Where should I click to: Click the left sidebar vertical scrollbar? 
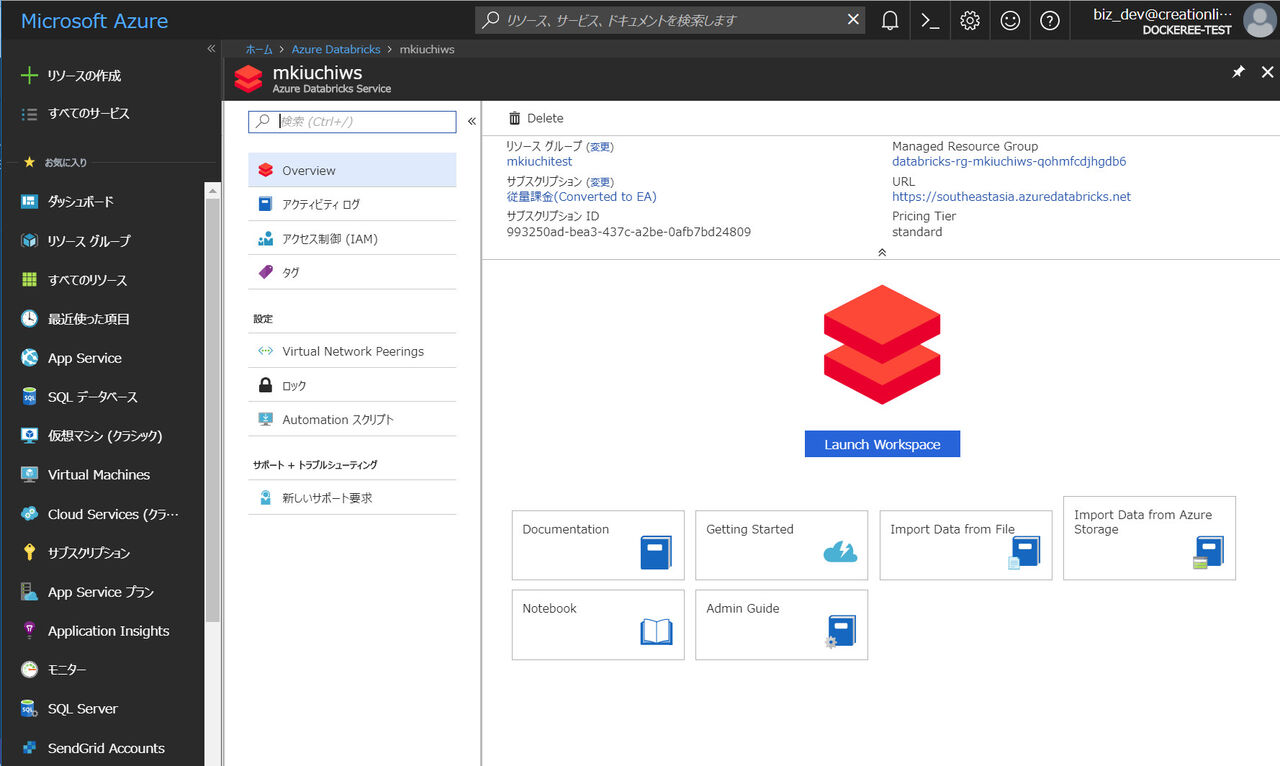tap(212, 410)
